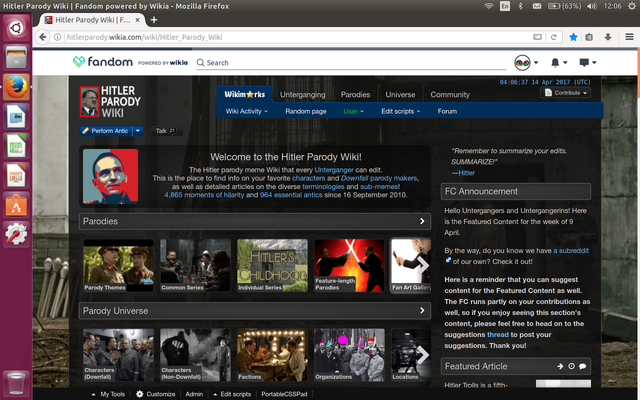Open the user avatar dropdown
Screen dimensions: 640x400
tap(527, 62)
